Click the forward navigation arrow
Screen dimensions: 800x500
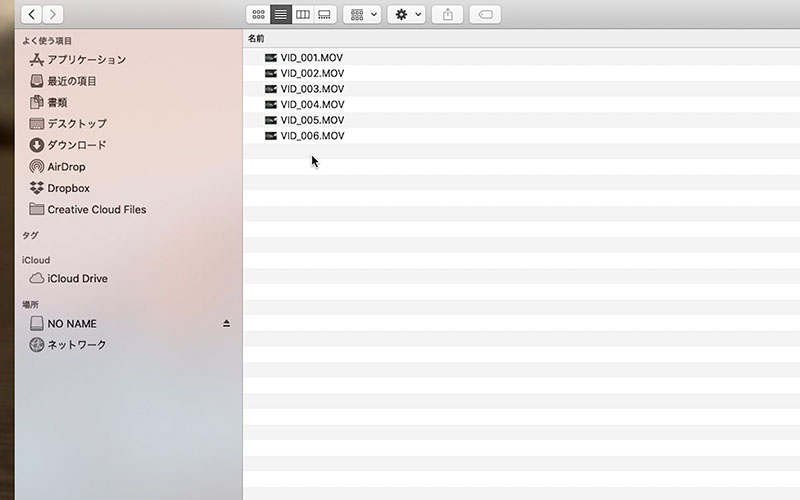pos(53,14)
